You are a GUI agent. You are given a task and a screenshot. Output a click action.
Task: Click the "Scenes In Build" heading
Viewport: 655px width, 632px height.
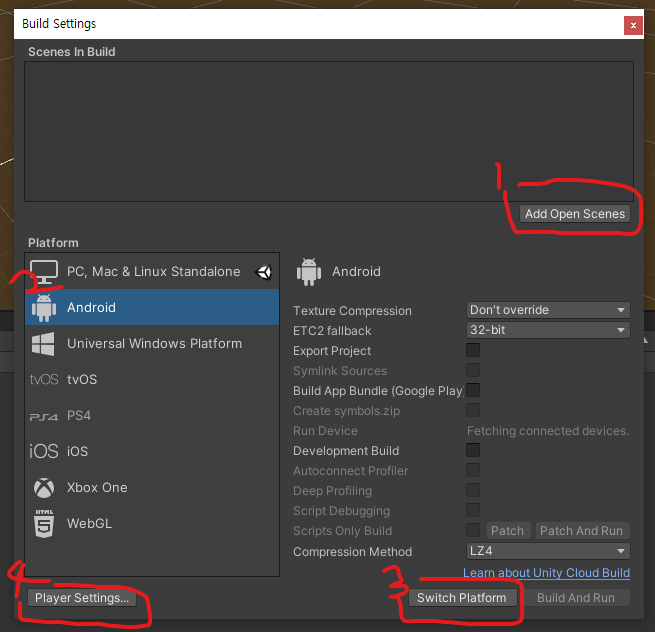71,52
